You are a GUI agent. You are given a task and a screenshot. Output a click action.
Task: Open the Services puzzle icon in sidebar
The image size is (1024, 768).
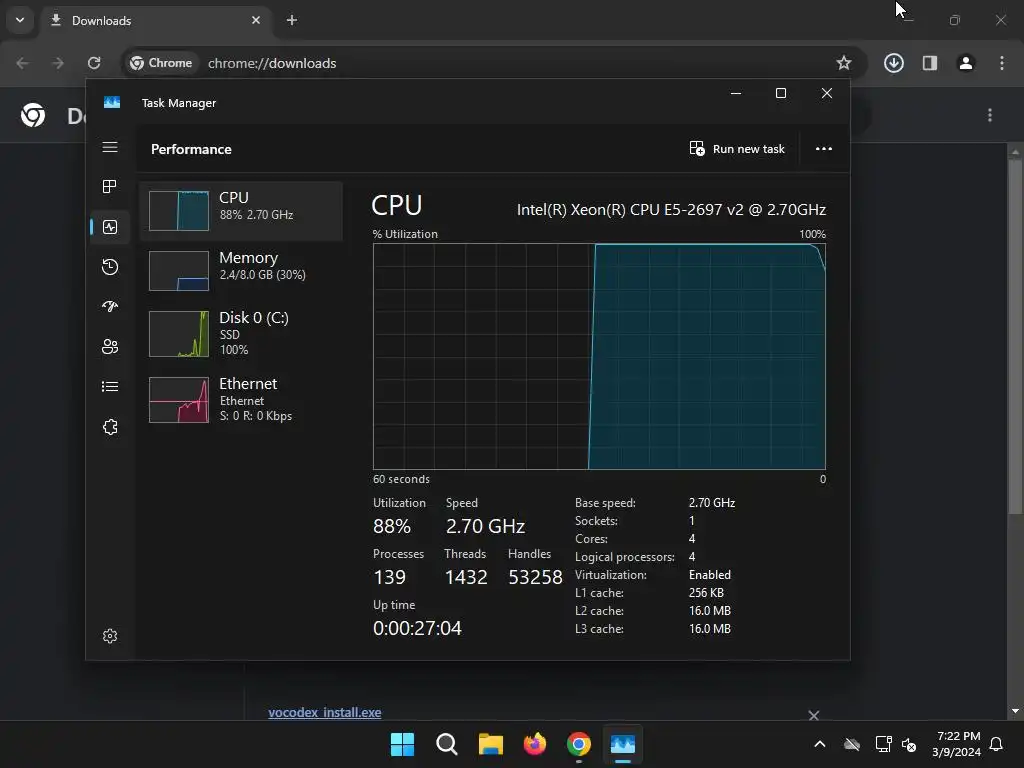coord(110,427)
